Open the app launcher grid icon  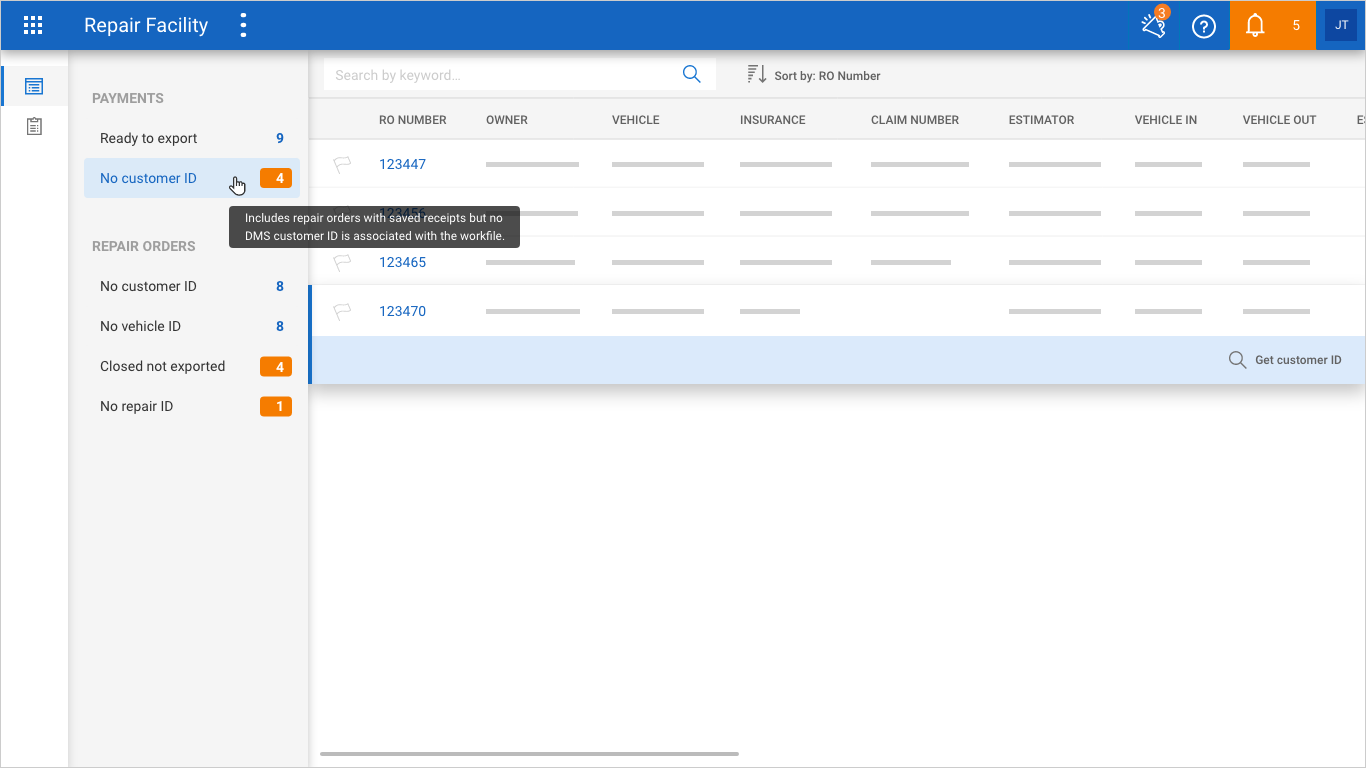tap(33, 26)
